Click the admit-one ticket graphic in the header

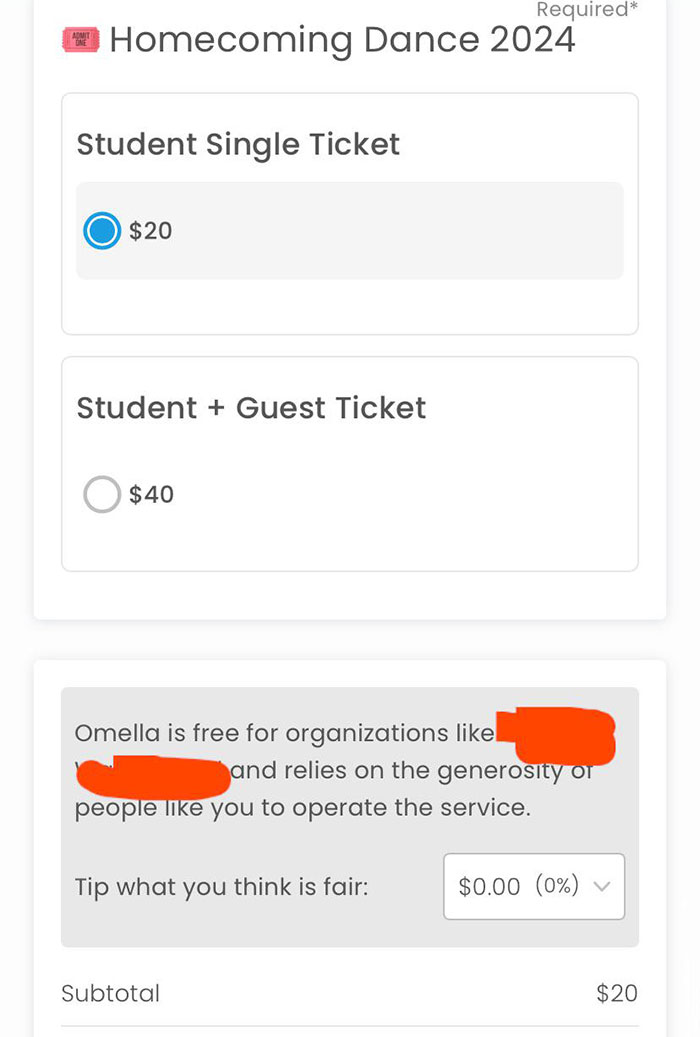click(x=83, y=40)
